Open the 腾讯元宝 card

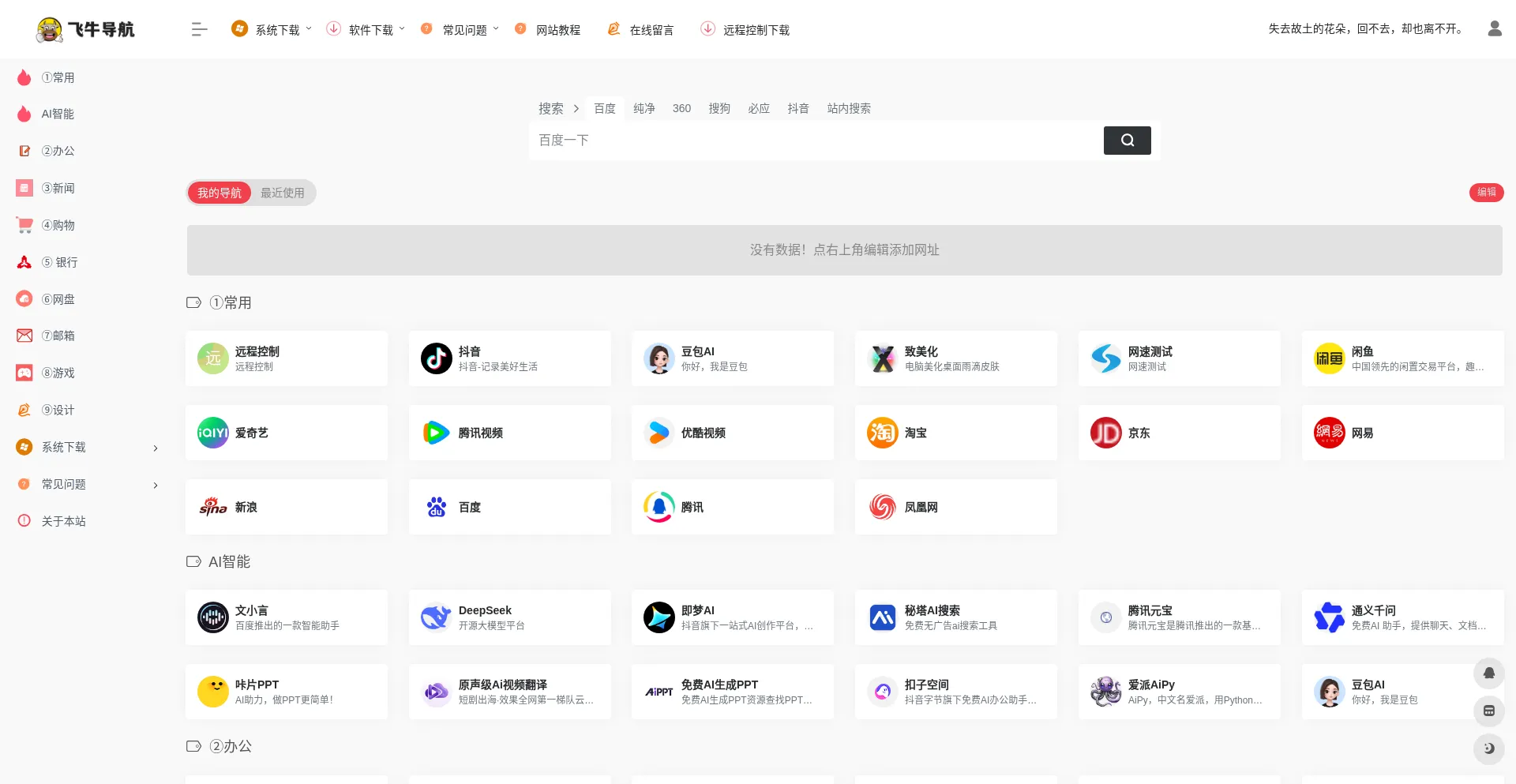click(x=1180, y=617)
